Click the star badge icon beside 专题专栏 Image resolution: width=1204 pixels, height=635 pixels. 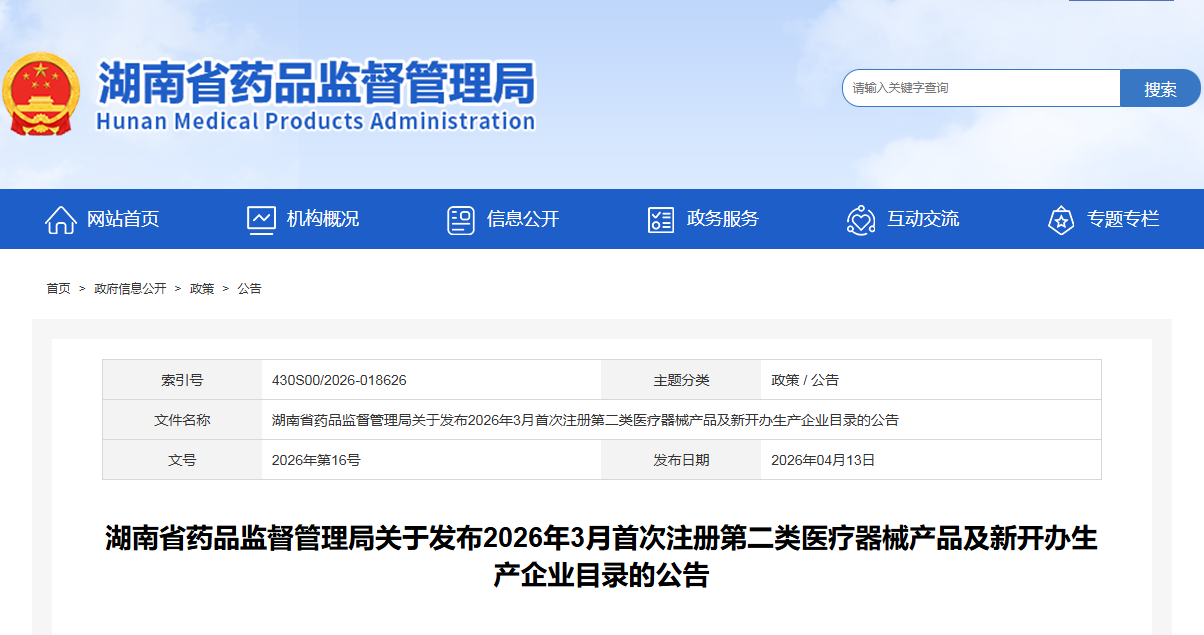pyautogui.click(x=1061, y=220)
